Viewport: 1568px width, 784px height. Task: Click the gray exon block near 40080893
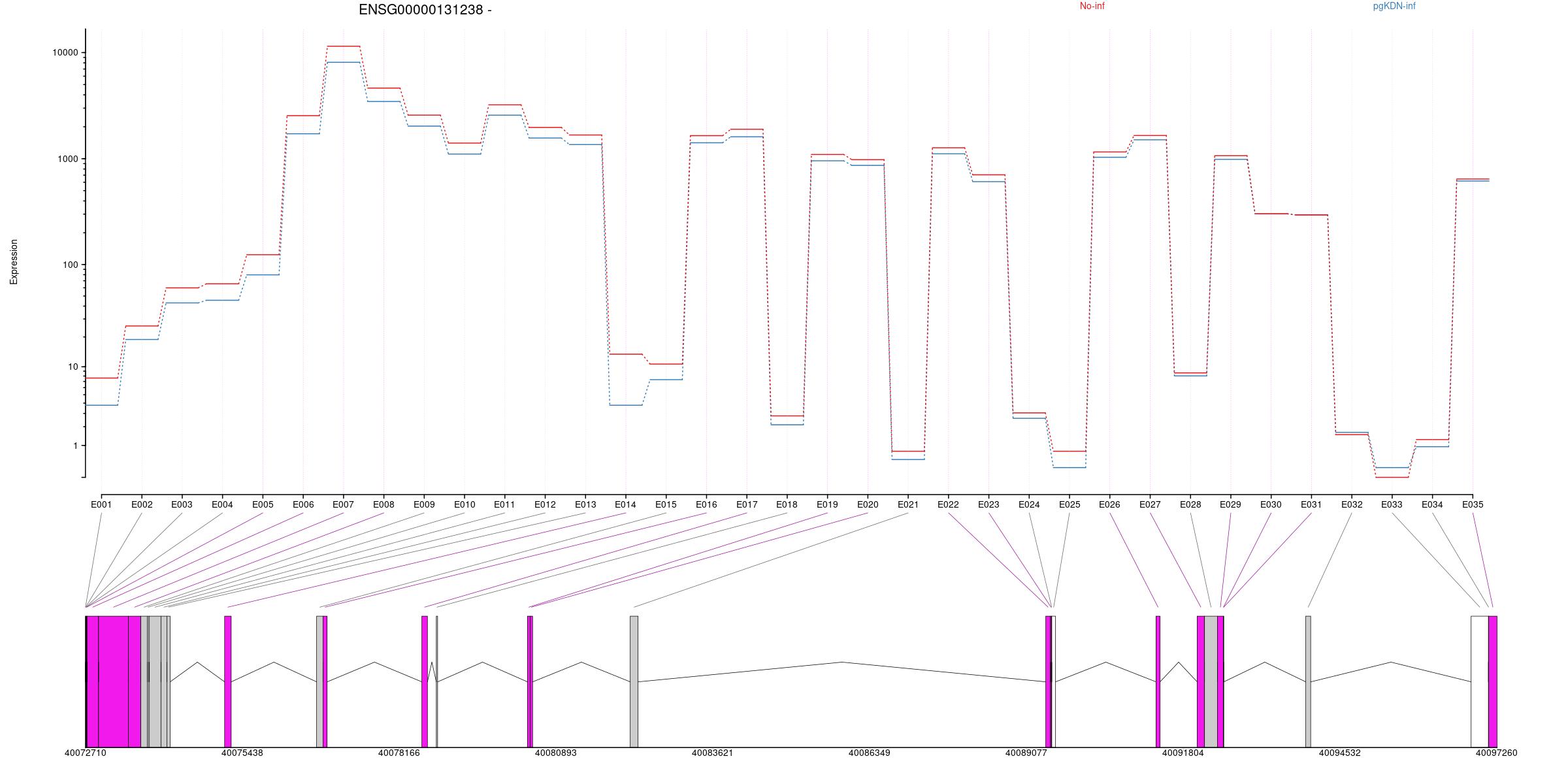pos(634,681)
